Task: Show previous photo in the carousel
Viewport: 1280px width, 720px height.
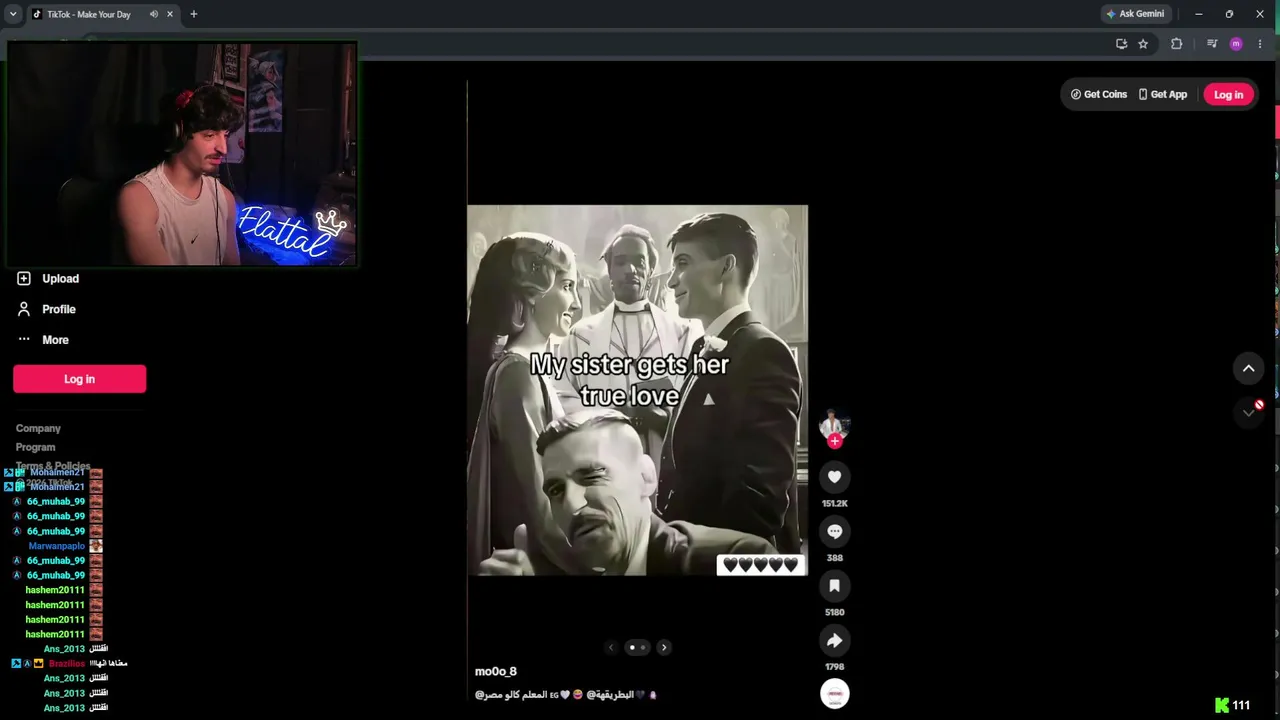Action: (611, 647)
